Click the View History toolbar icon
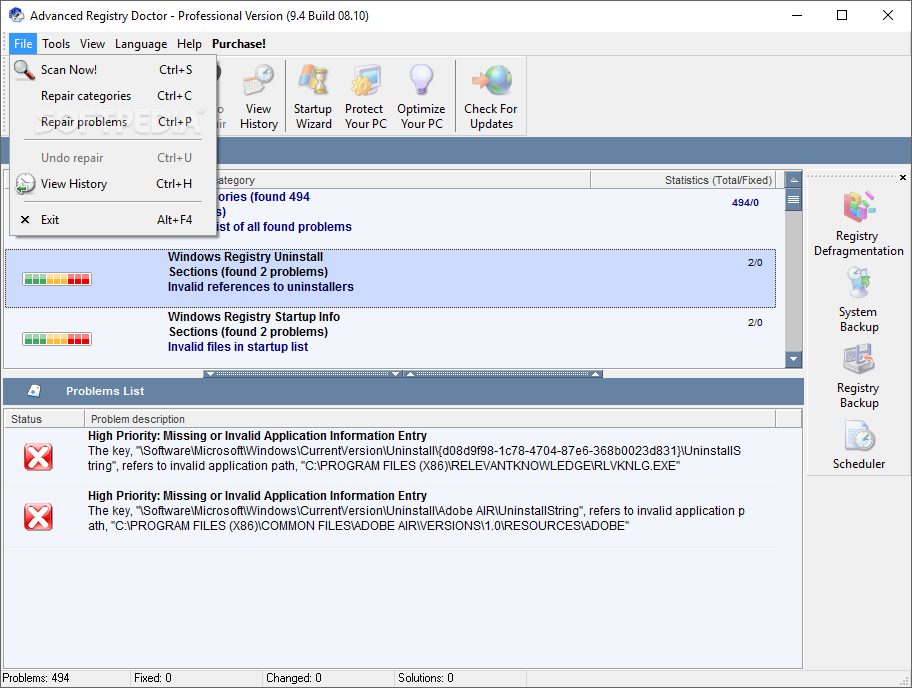This screenshot has width=912, height=688. point(258,81)
